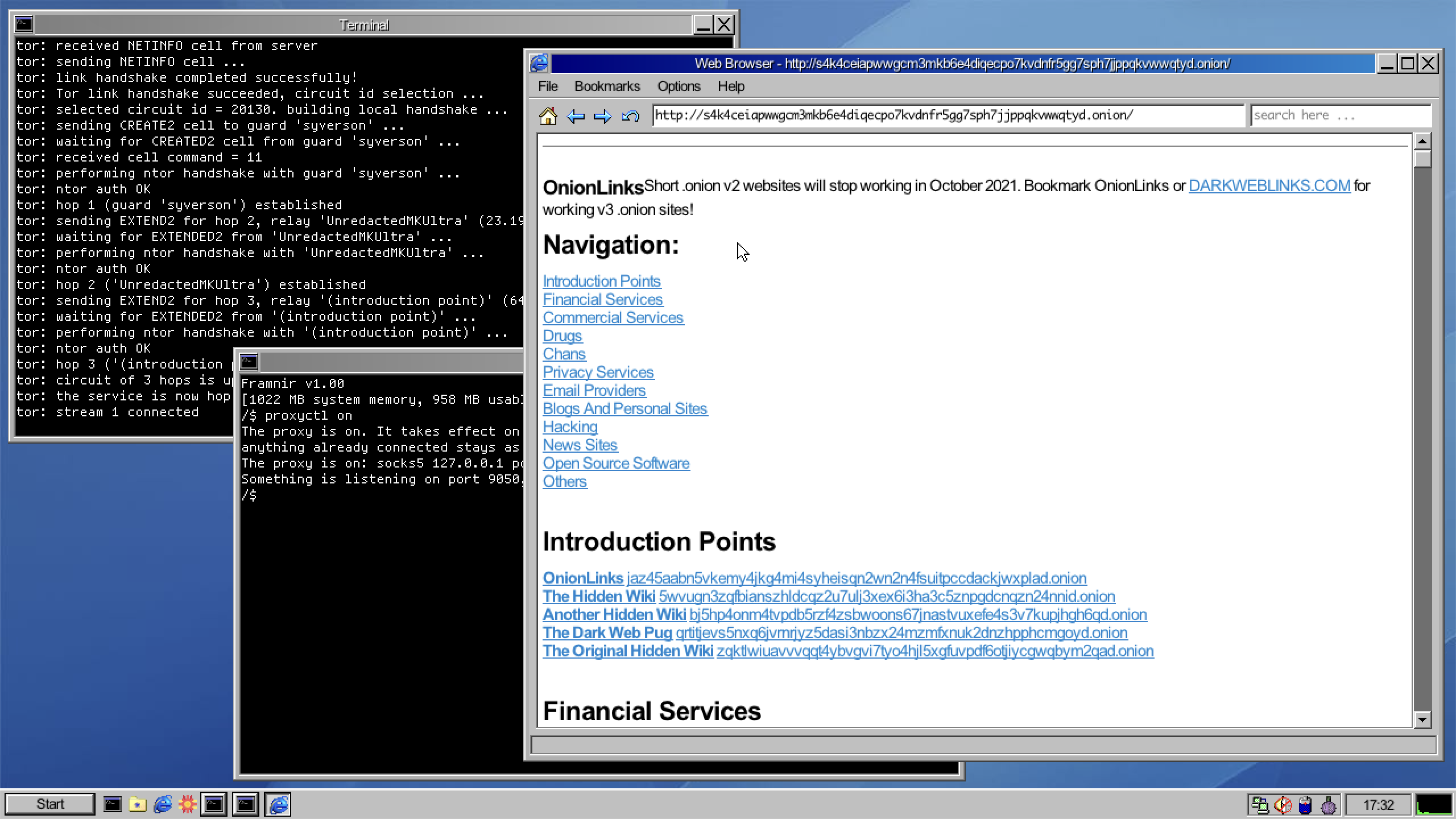Click the 'Framnir v1.00' line

pos(292,384)
